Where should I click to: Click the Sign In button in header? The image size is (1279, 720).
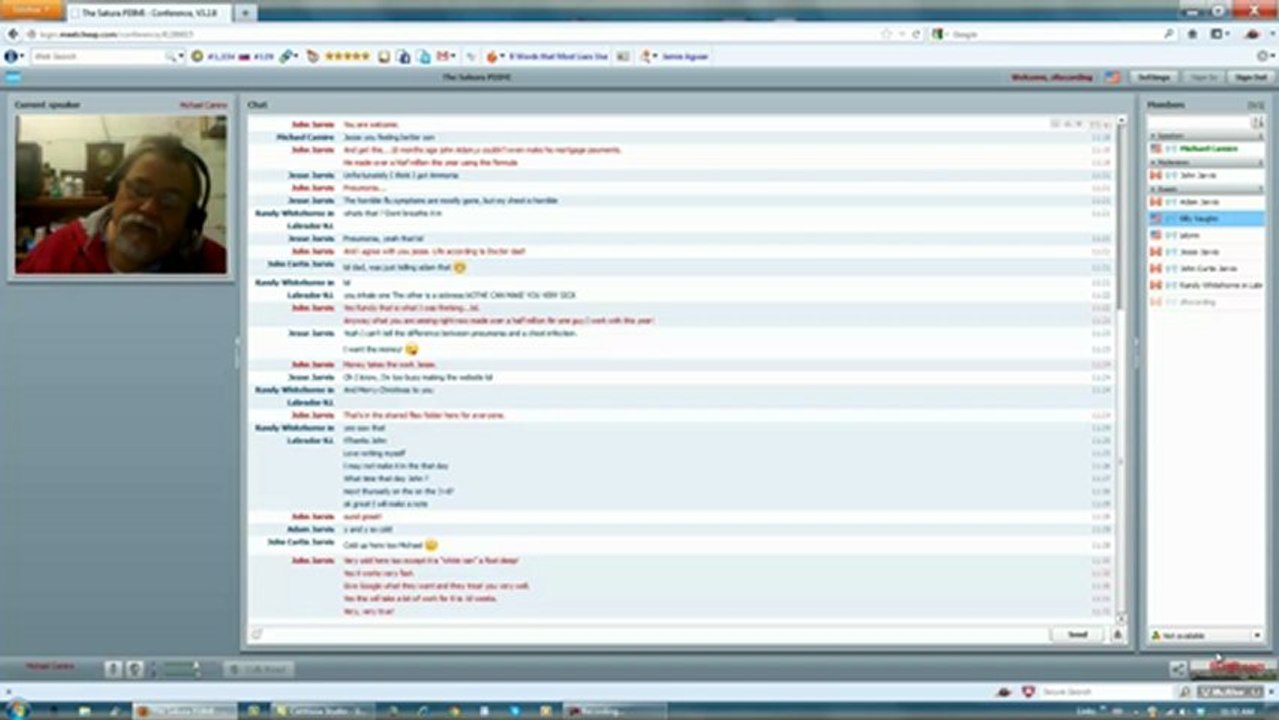pyautogui.click(x=1202, y=77)
